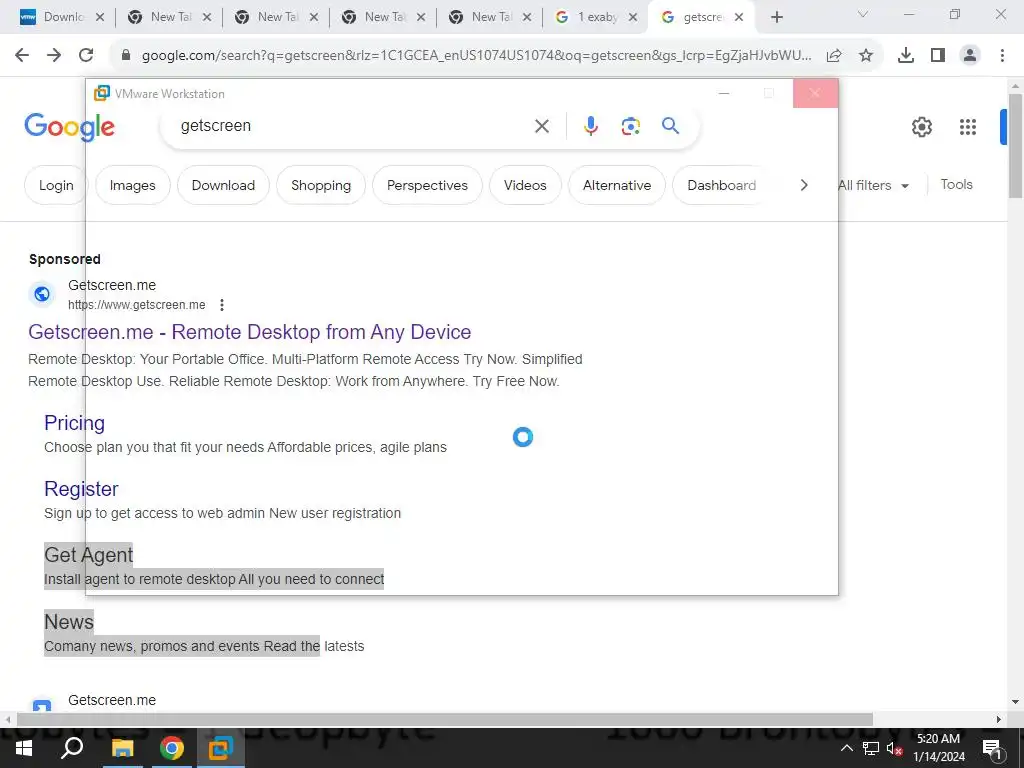Click the VMware Workstation title bar icon

point(102,93)
